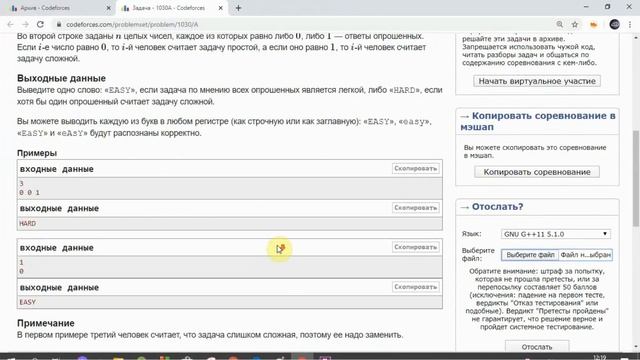Screen dimensions: 640x360
Task: Open a new browser tab
Action: pos(238,8)
